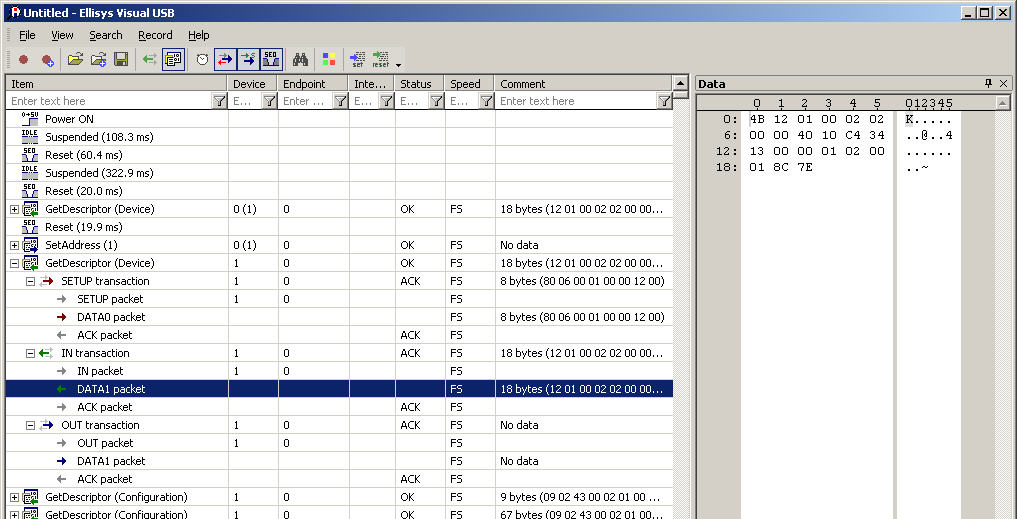Toggle the red-blue arrows transactions filter
1017x519 pixels.
[x=225, y=60]
